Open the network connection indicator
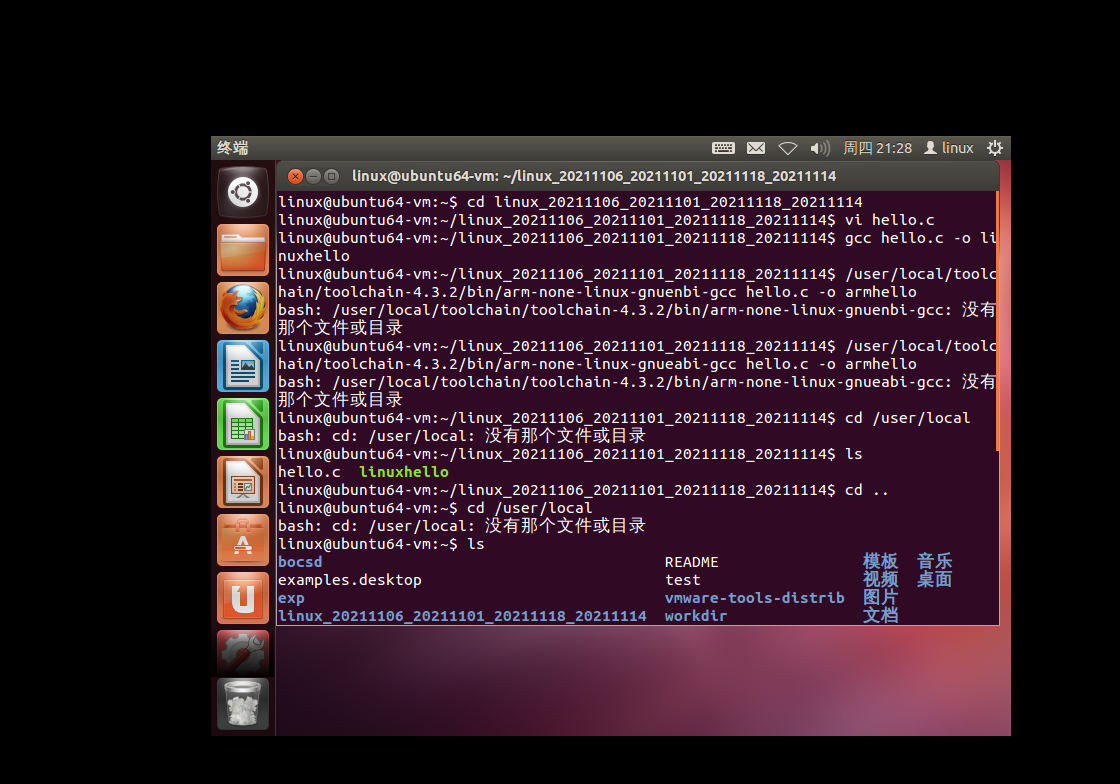The image size is (1120, 784). point(788,148)
